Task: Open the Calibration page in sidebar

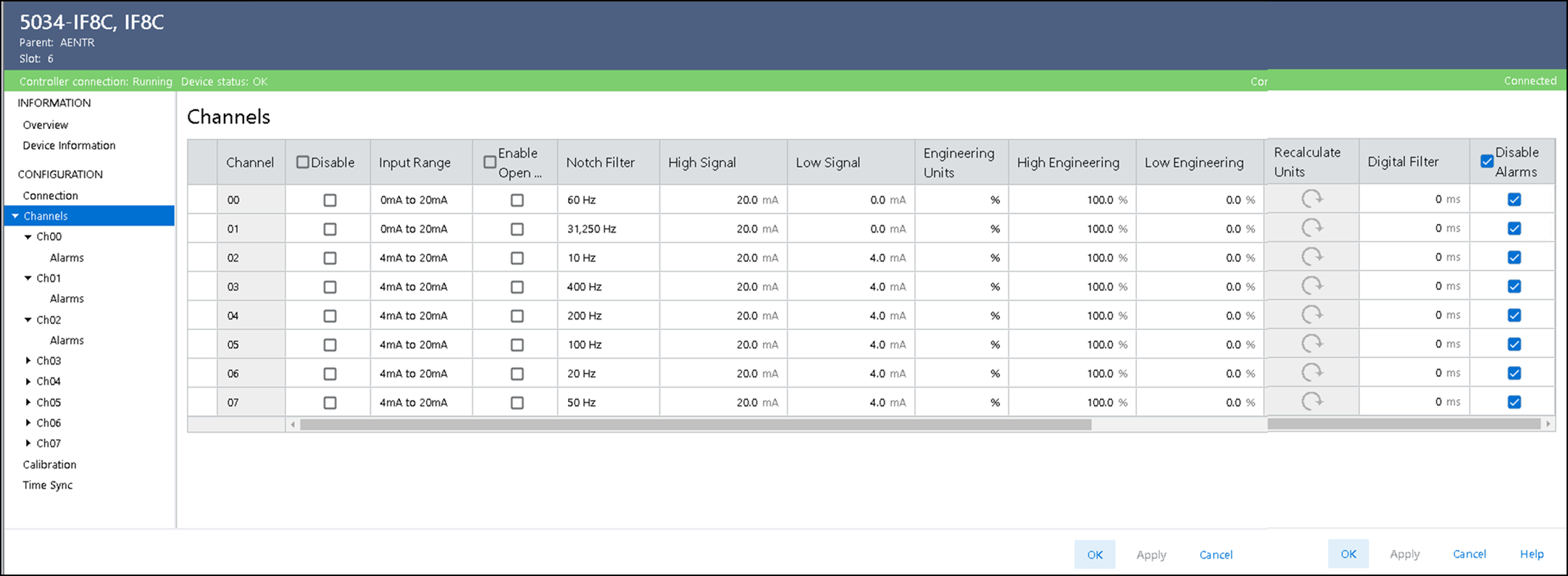Action: click(x=49, y=464)
